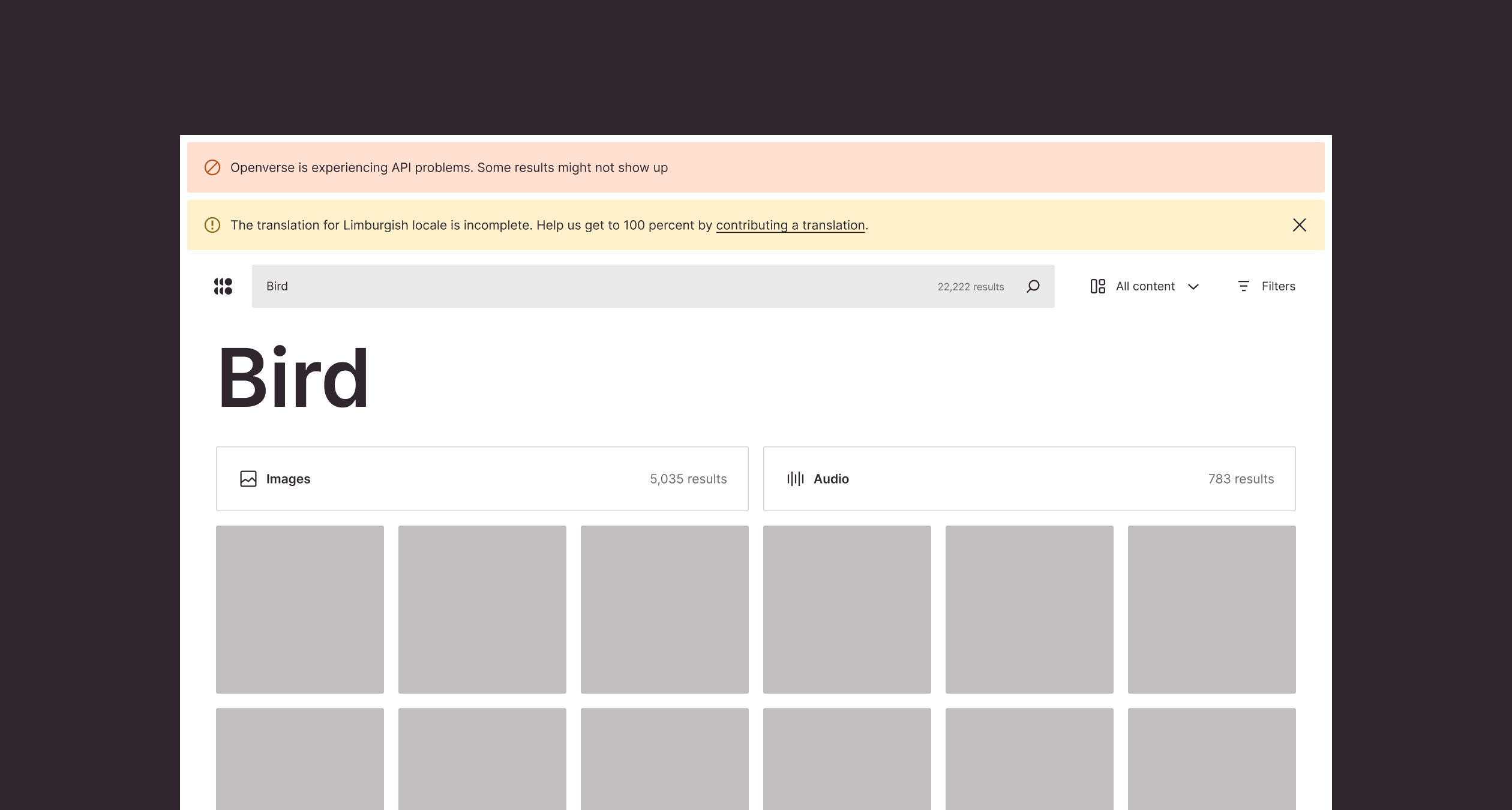The width and height of the screenshot is (1512, 810).
Task: Open the Images results tab
Action: coord(482,479)
